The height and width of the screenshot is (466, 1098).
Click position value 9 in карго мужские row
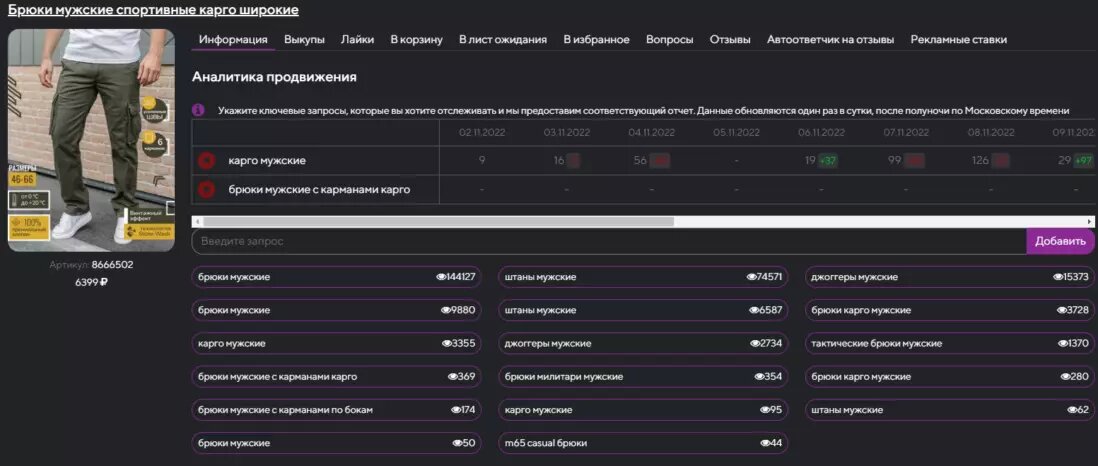click(482, 160)
